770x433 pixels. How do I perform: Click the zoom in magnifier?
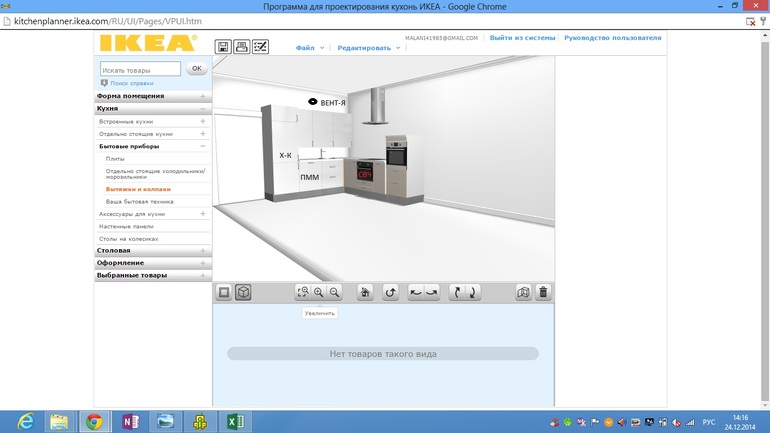click(x=319, y=292)
